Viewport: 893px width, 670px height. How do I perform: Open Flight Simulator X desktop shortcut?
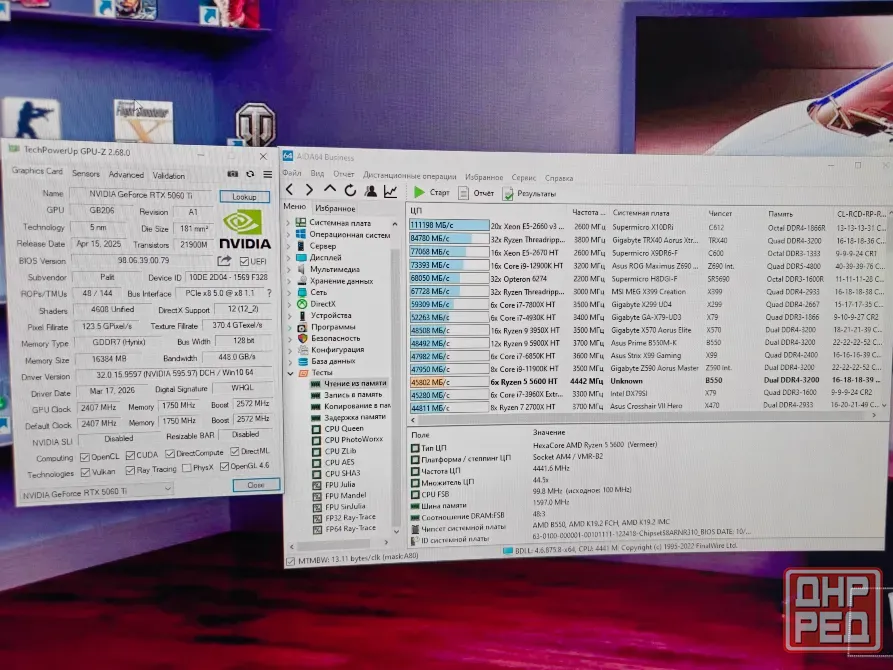[x=143, y=121]
